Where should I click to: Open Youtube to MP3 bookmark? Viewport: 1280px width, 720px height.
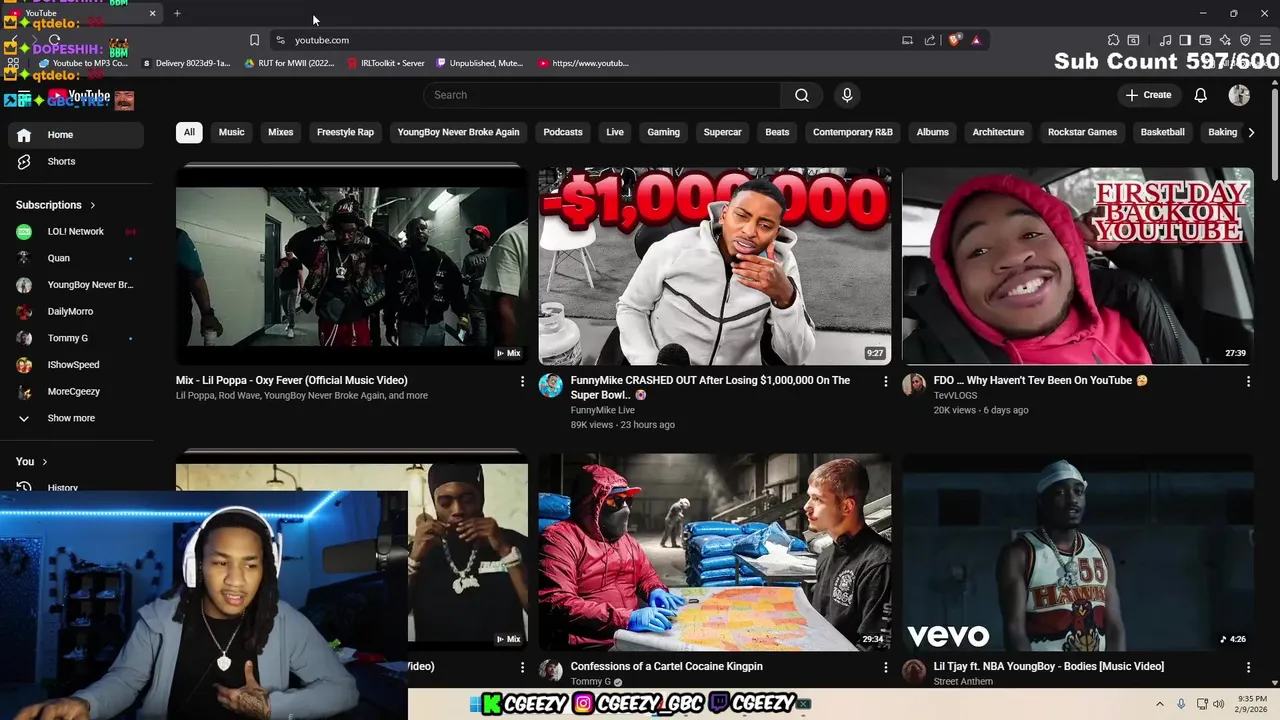pyautogui.click(x=84, y=63)
